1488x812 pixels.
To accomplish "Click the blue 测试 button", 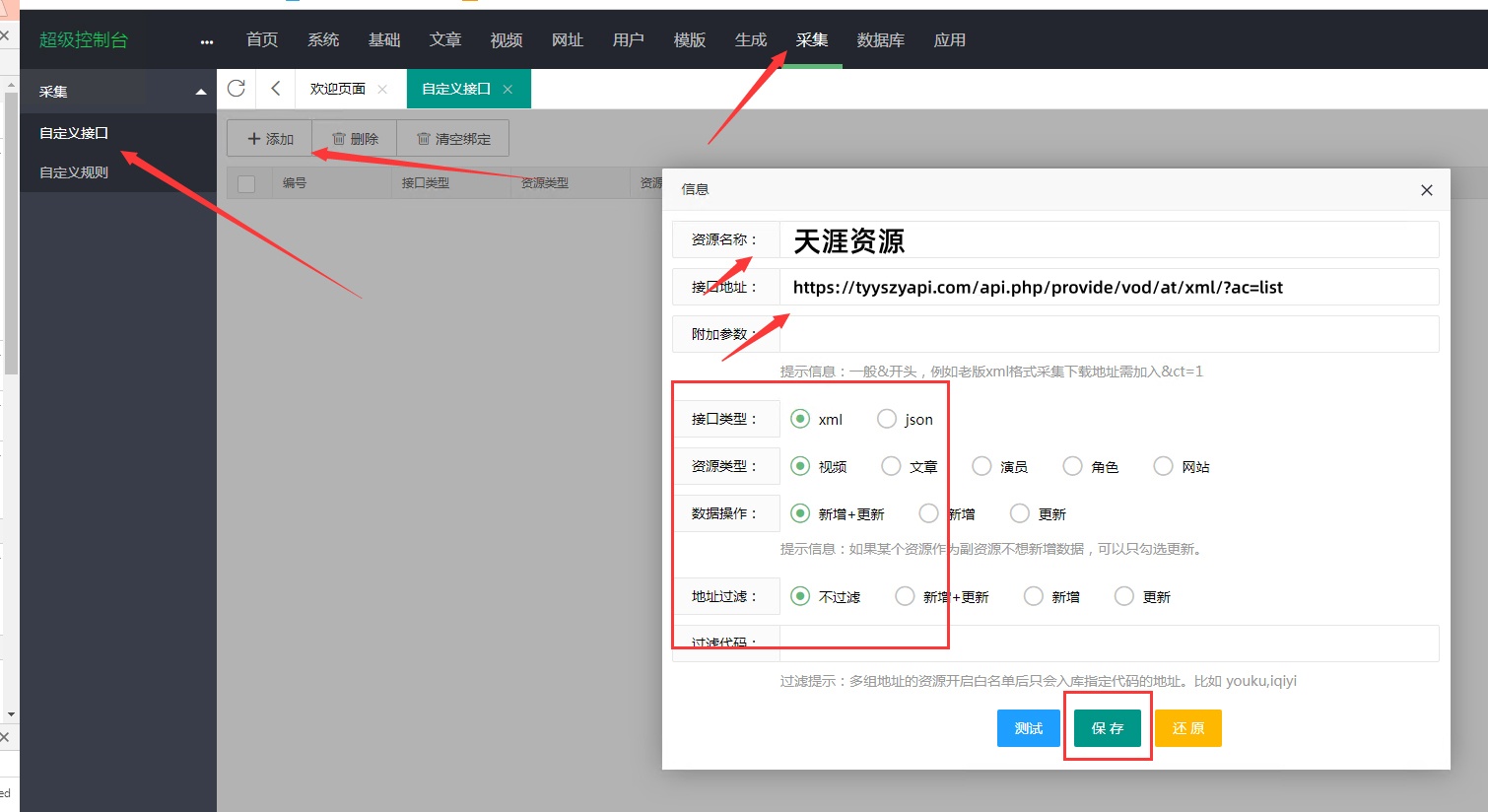I will pos(1028,728).
